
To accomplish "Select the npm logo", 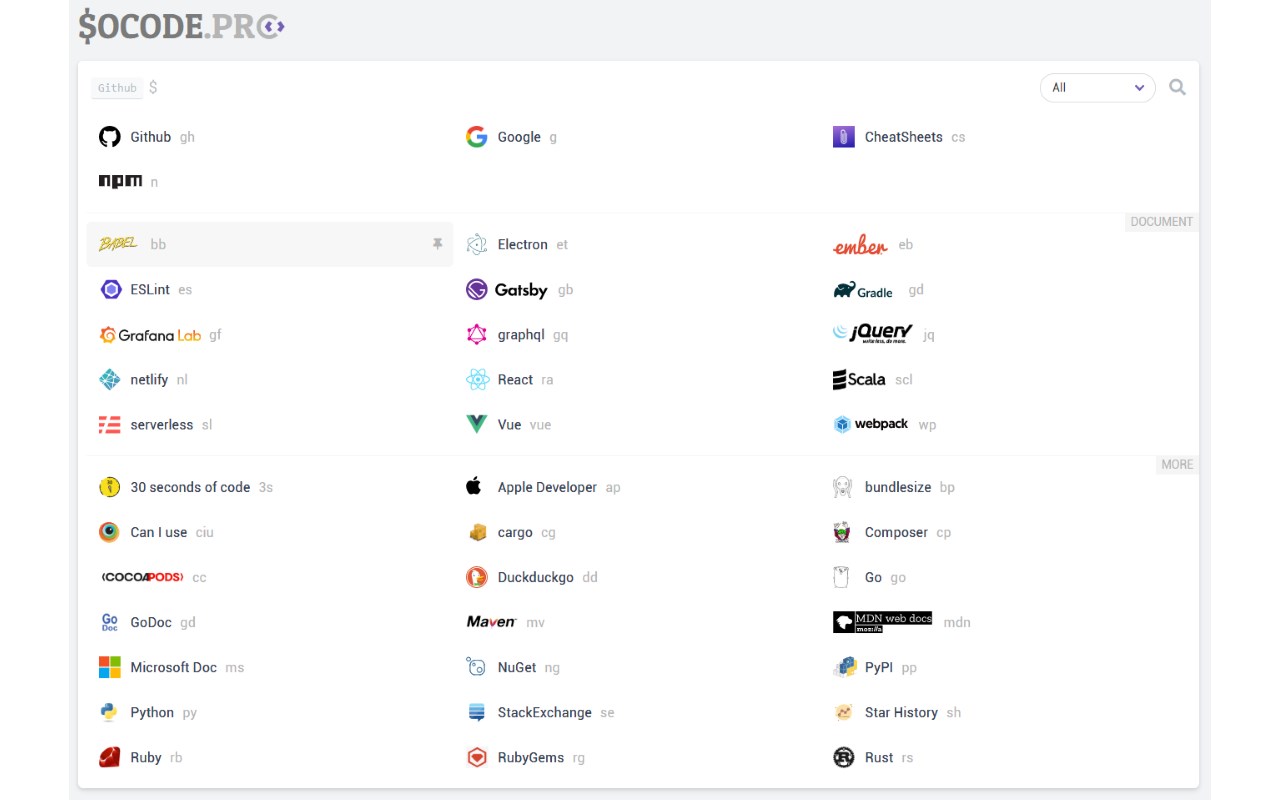I will 120,181.
